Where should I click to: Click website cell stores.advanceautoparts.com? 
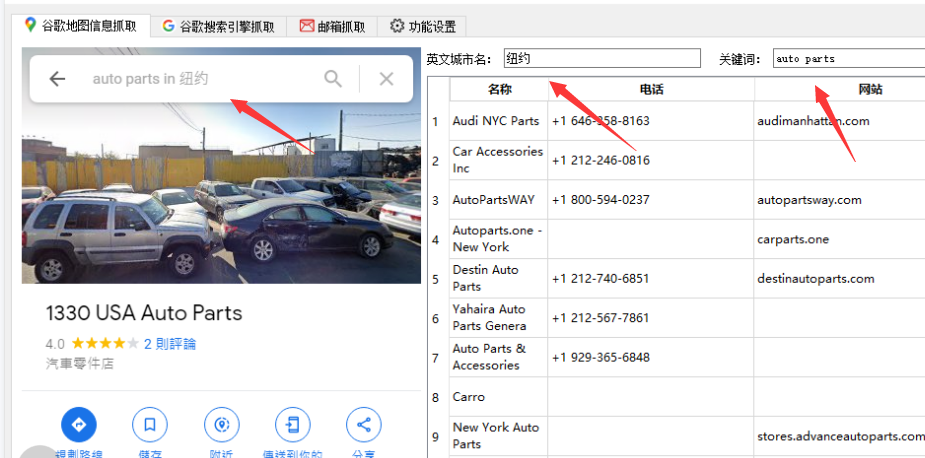(x=839, y=436)
